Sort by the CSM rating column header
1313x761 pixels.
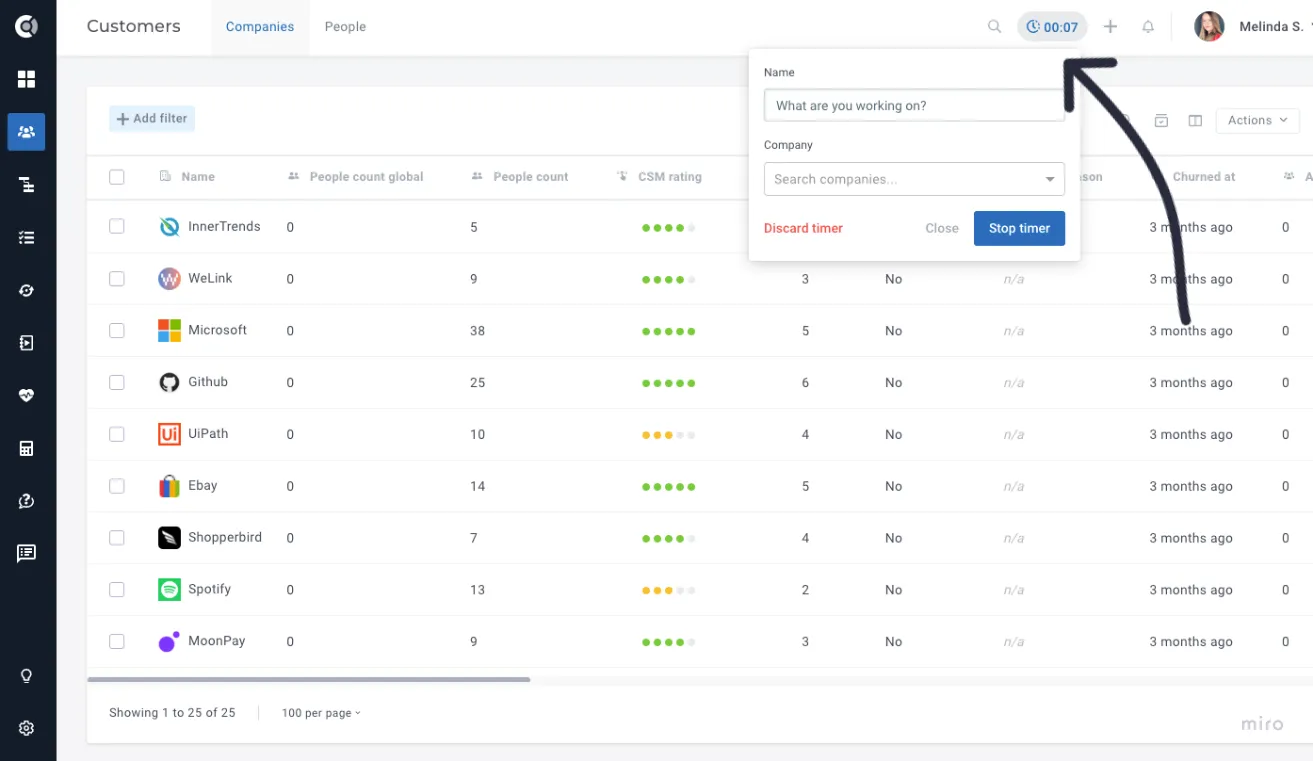tap(670, 177)
